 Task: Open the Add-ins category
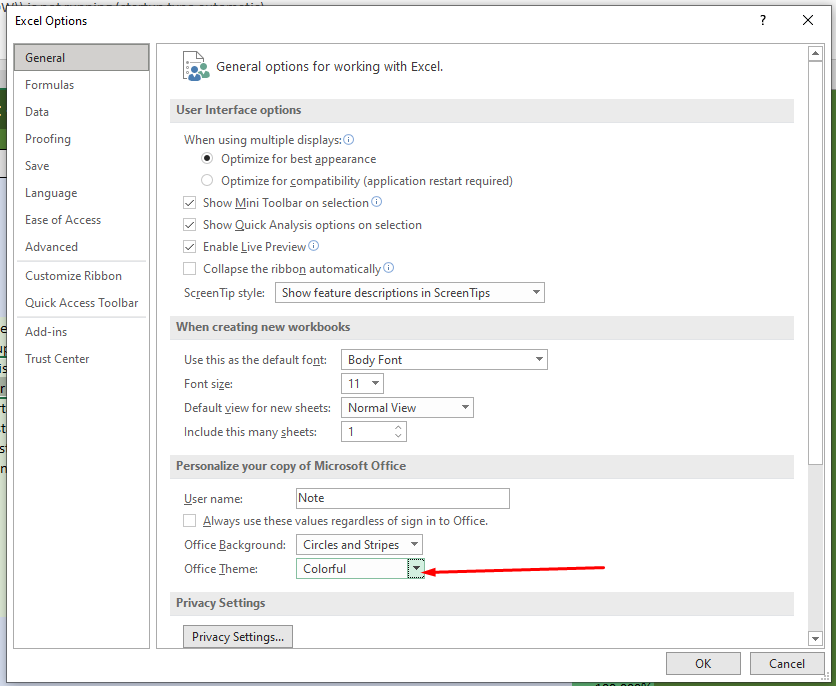pyautogui.click(x=82, y=332)
